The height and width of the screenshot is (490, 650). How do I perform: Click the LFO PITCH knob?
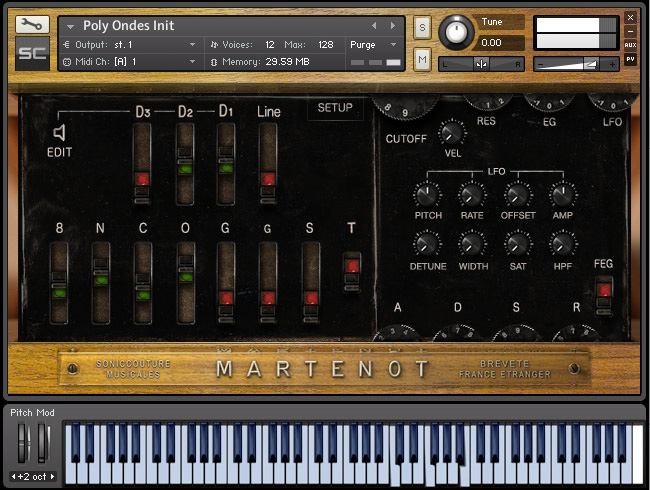pos(427,195)
